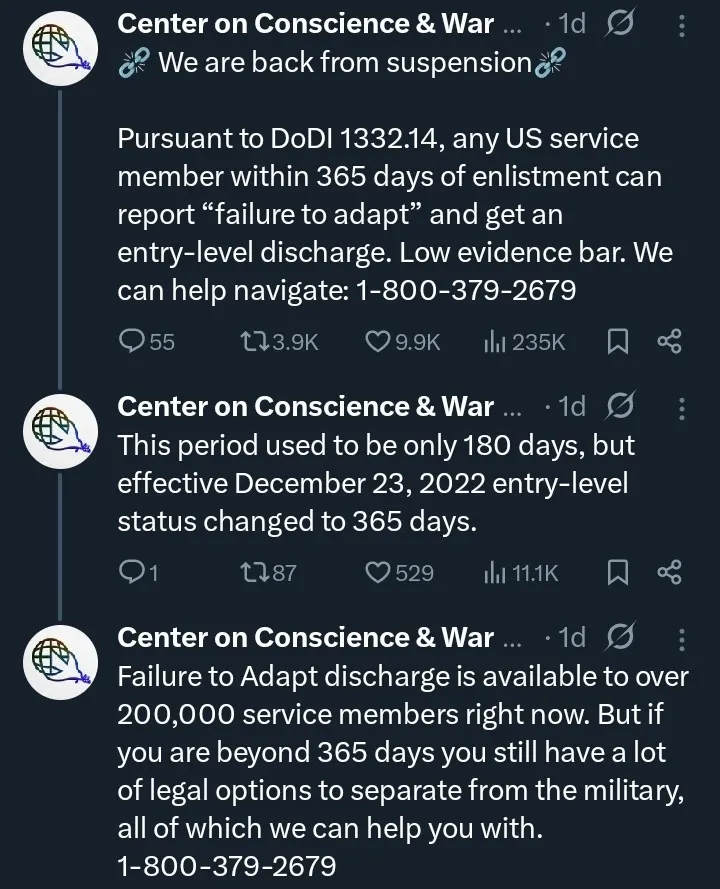720x889 pixels.
Task: Like the tweet with 9.9K likes
Action: pyautogui.click(x=377, y=342)
